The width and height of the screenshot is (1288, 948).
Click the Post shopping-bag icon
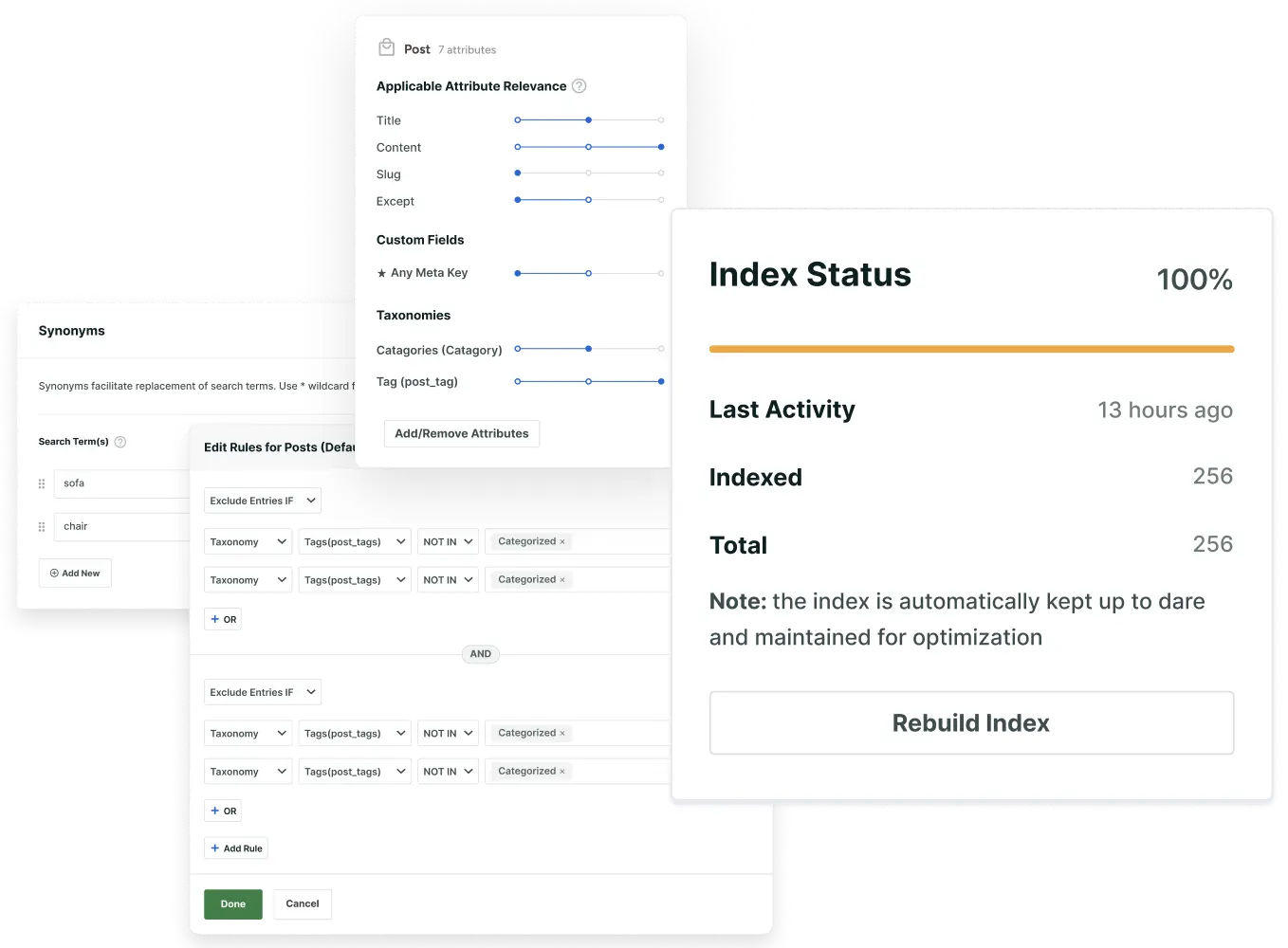pos(386,46)
